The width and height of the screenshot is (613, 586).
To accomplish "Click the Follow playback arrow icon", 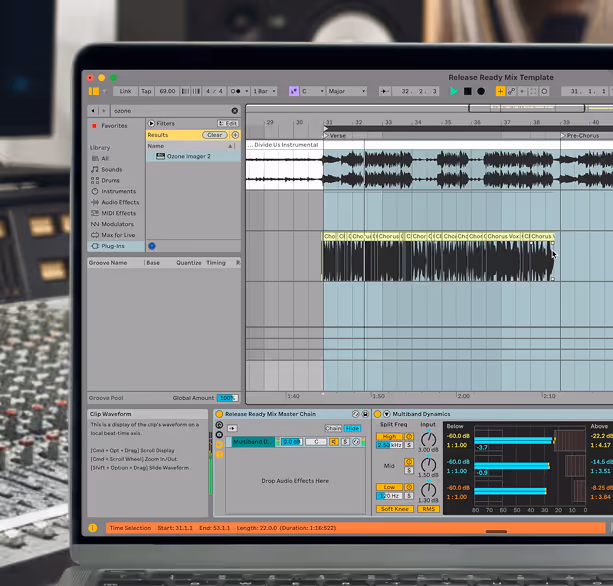I will pos(384,91).
